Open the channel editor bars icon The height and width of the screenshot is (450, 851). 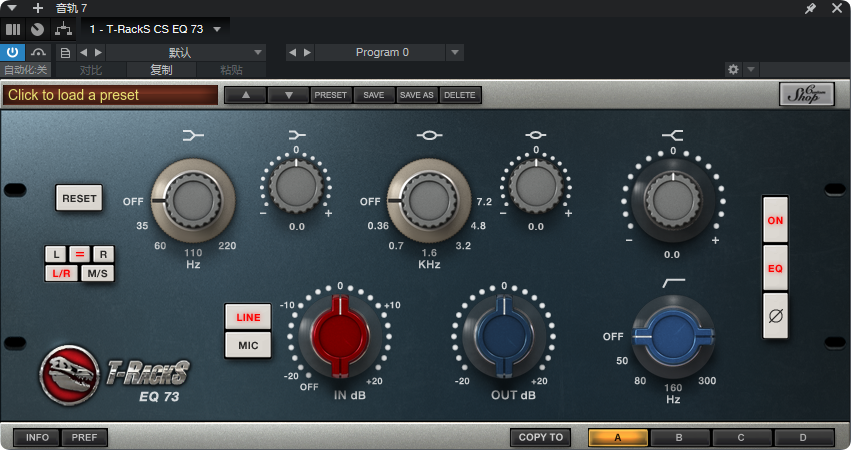coord(13,29)
